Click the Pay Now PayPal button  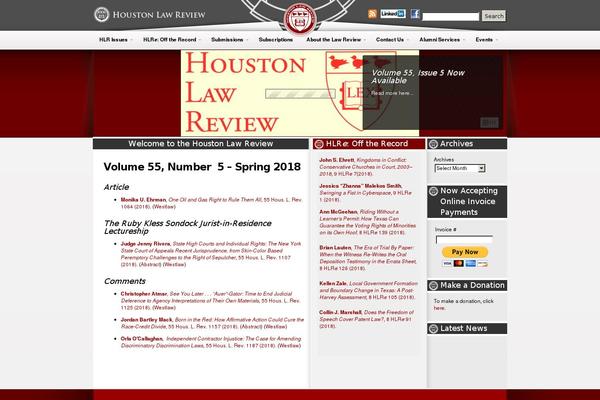(465, 252)
